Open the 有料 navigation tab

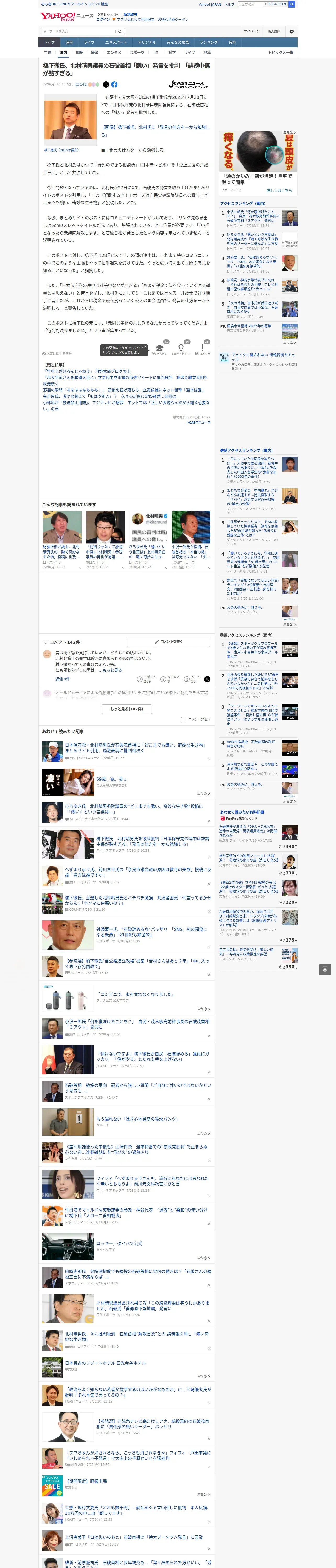pyautogui.click(x=232, y=43)
